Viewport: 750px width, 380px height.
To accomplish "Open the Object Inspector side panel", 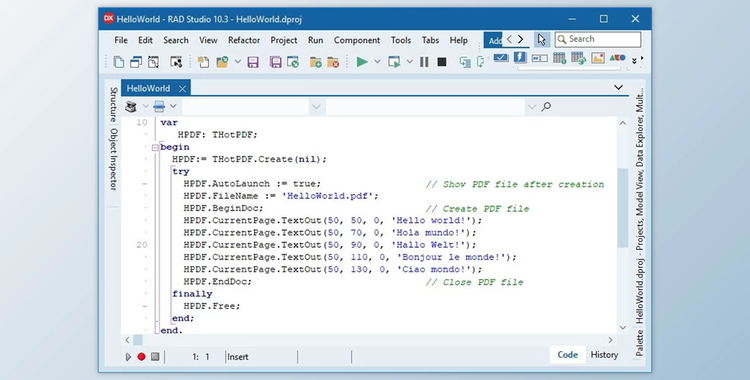I will coord(113,159).
